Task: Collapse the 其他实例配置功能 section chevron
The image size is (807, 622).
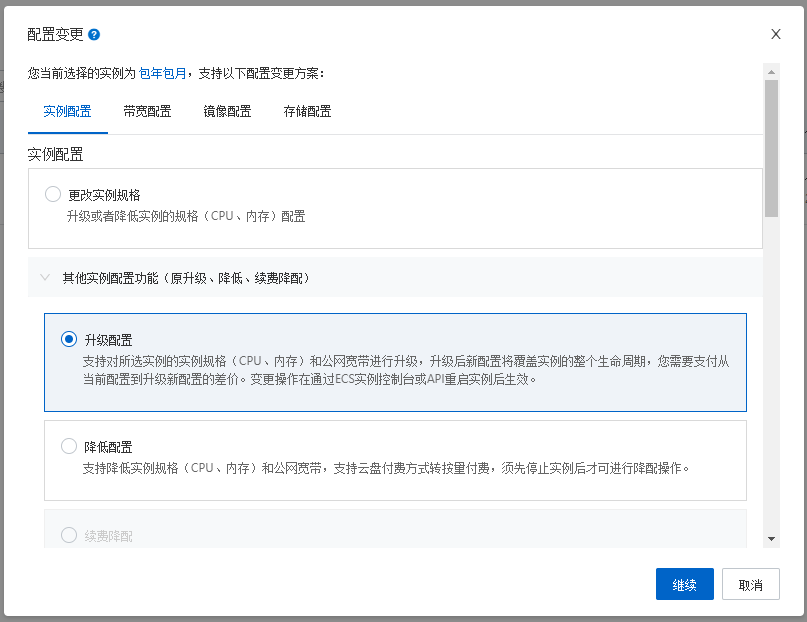Action: [44, 278]
